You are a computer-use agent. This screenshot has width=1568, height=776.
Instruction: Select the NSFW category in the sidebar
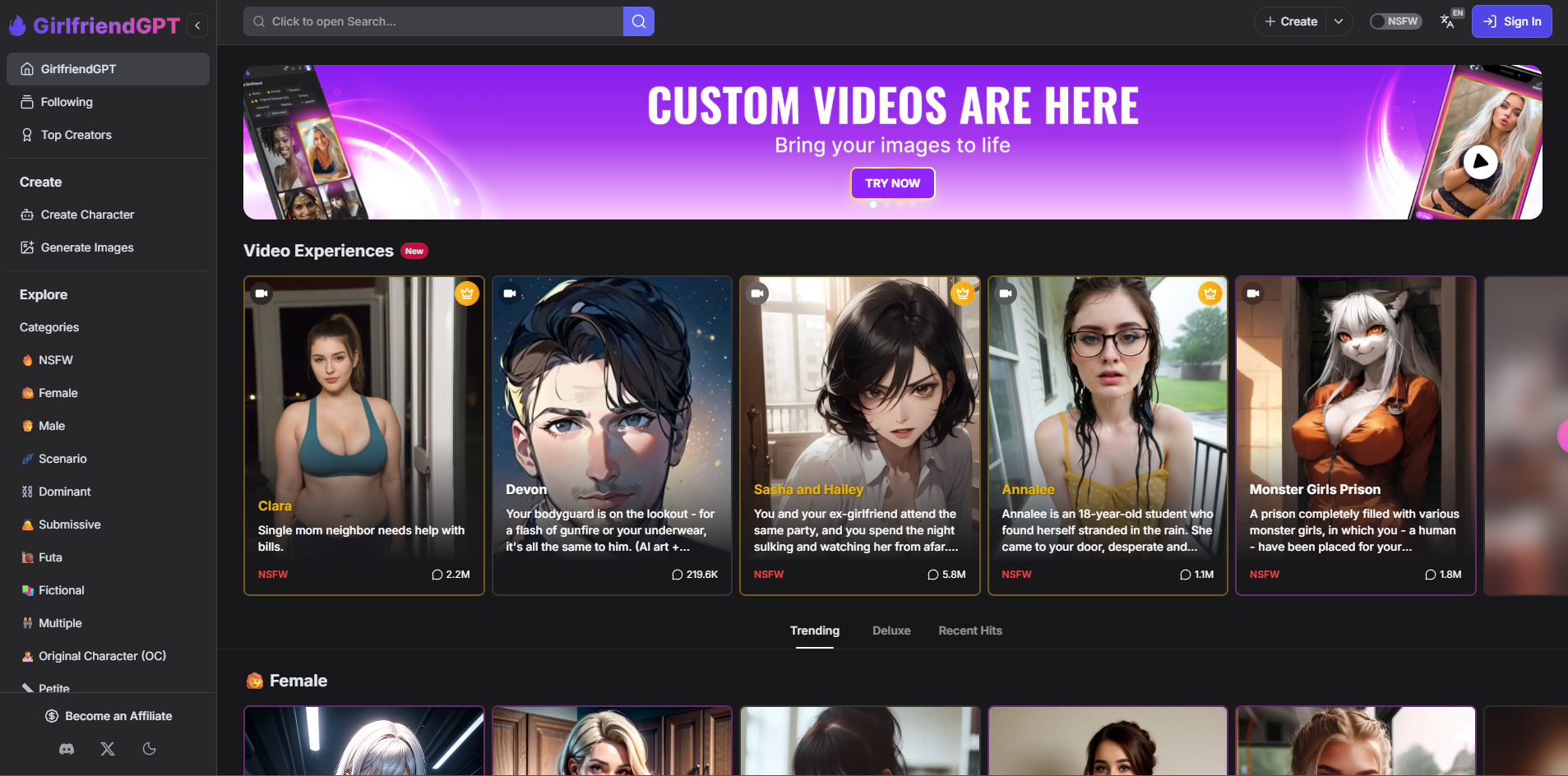(108, 360)
